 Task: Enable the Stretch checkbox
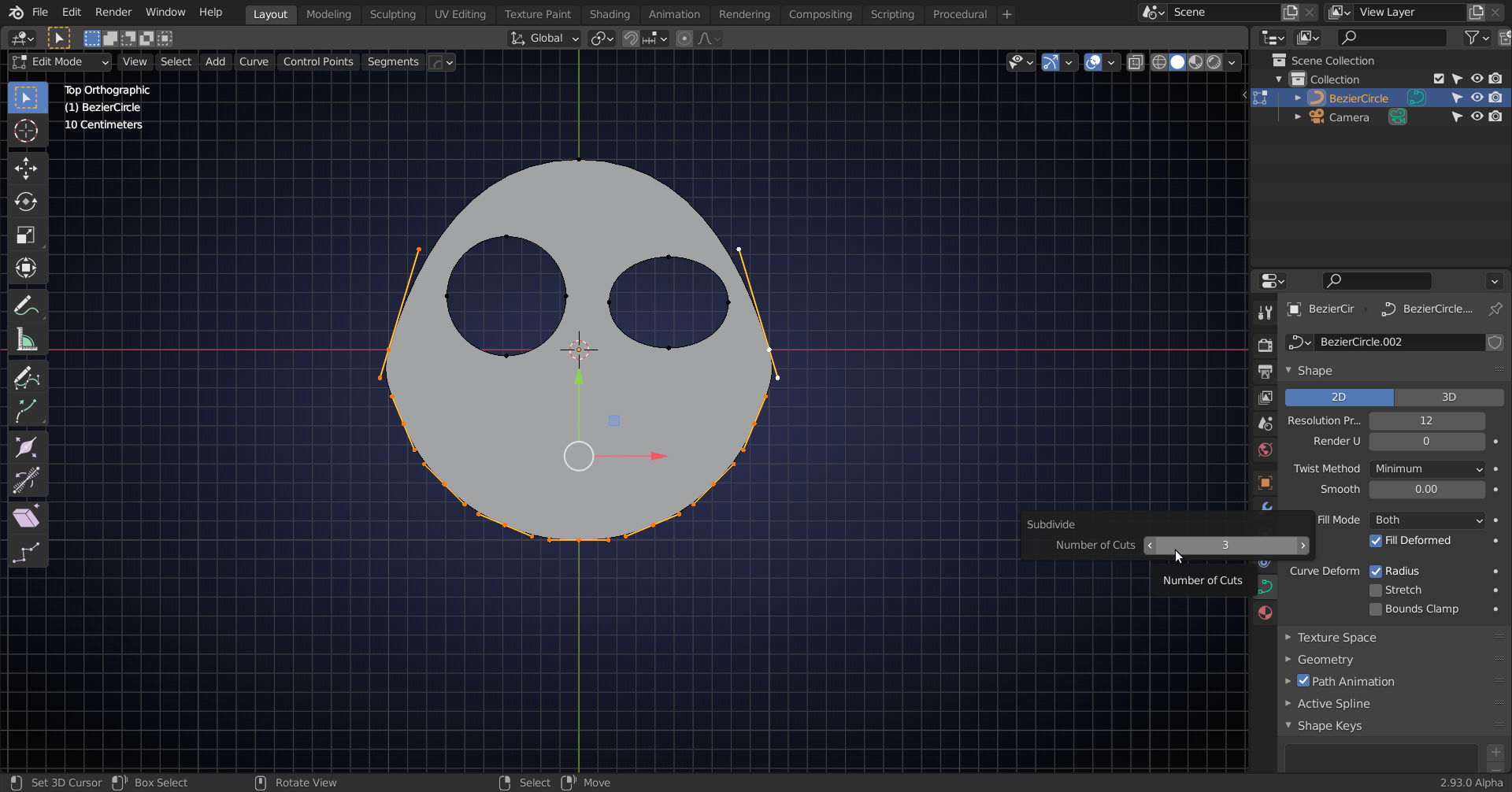coord(1376,590)
